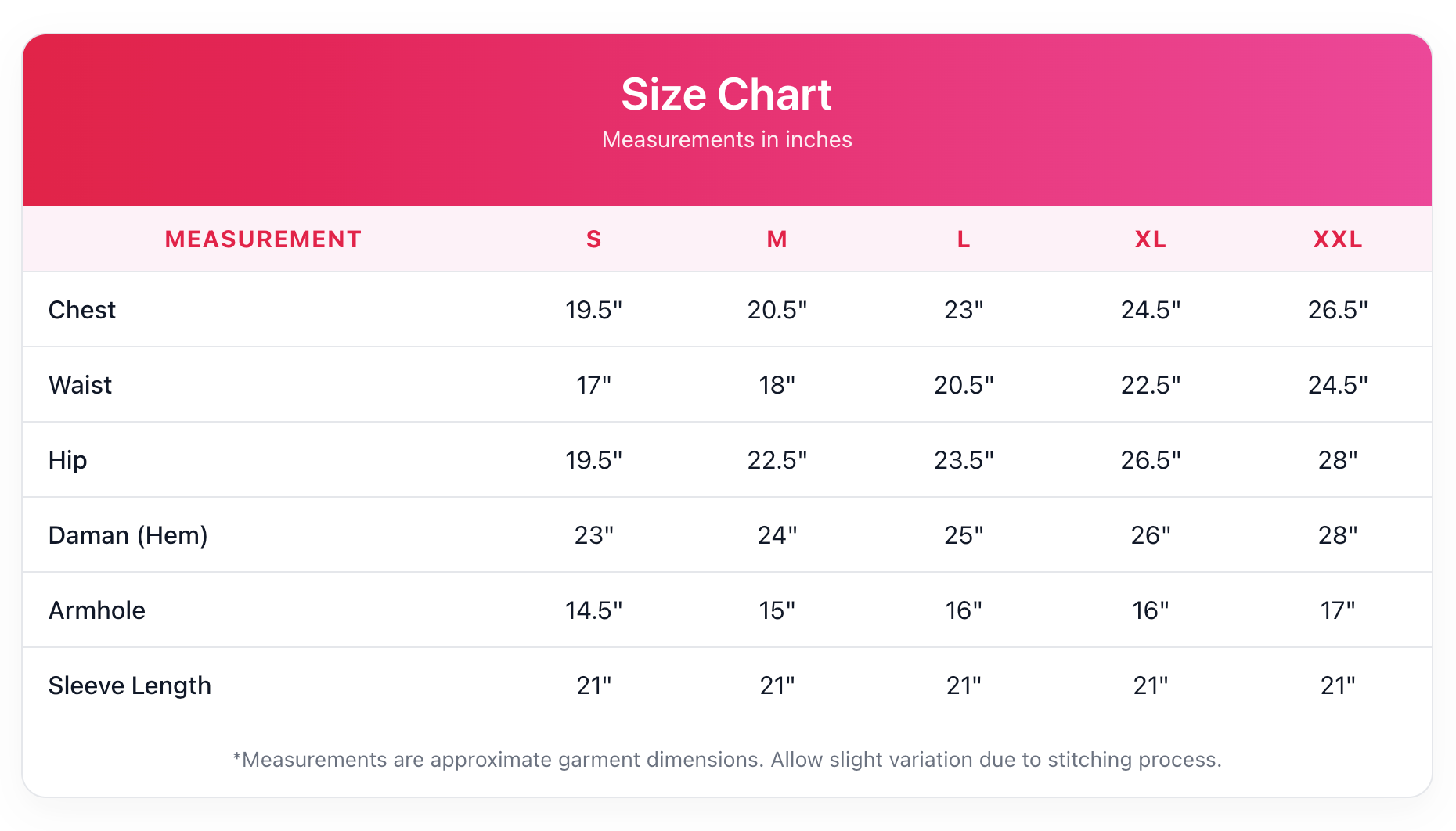Viewport: 1456px width, 831px height.
Task: Select the Chest row label
Action: click(82, 310)
